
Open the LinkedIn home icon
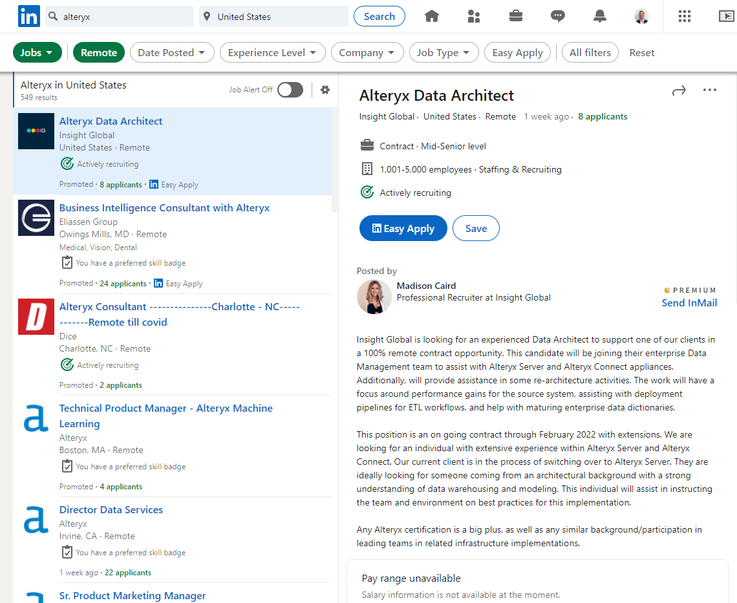point(432,16)
